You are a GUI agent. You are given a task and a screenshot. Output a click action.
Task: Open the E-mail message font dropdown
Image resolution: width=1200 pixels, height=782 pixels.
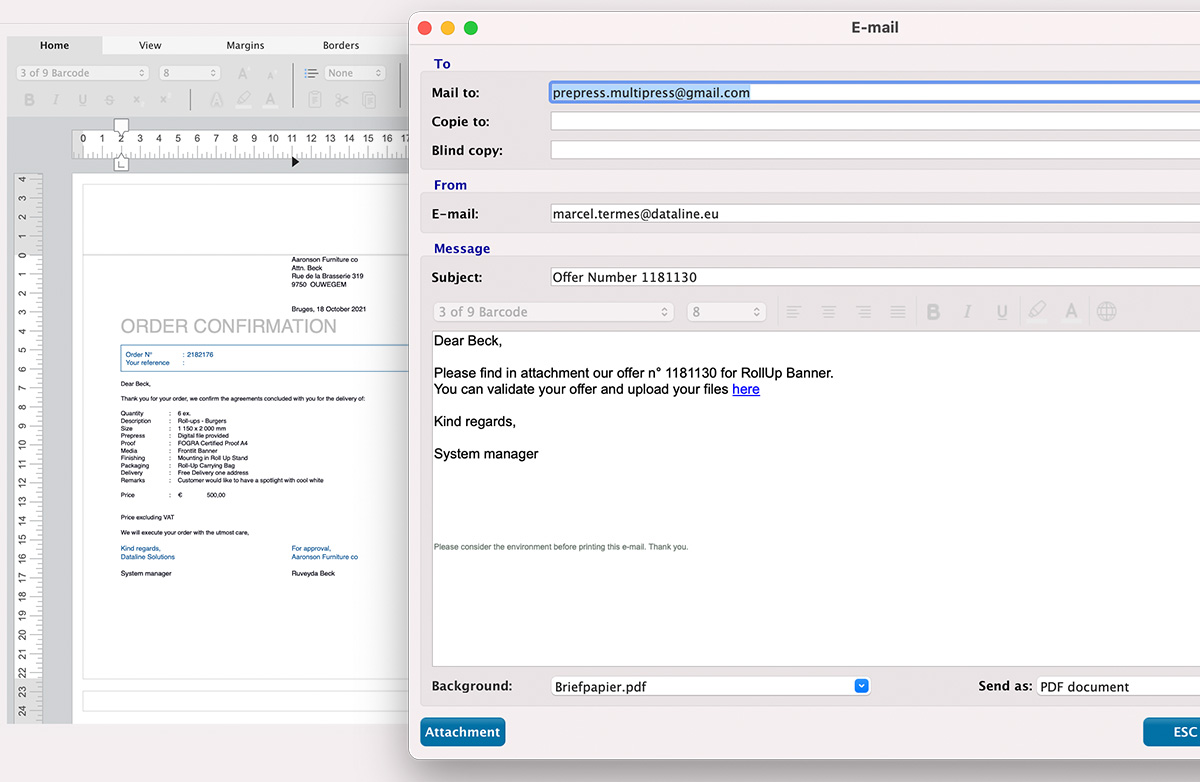pos(554,312)
